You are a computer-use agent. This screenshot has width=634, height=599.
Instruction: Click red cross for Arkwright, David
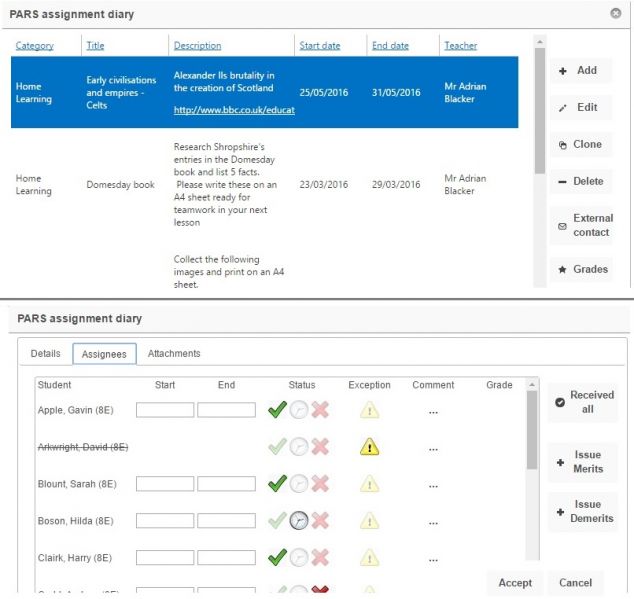(320, 447)
